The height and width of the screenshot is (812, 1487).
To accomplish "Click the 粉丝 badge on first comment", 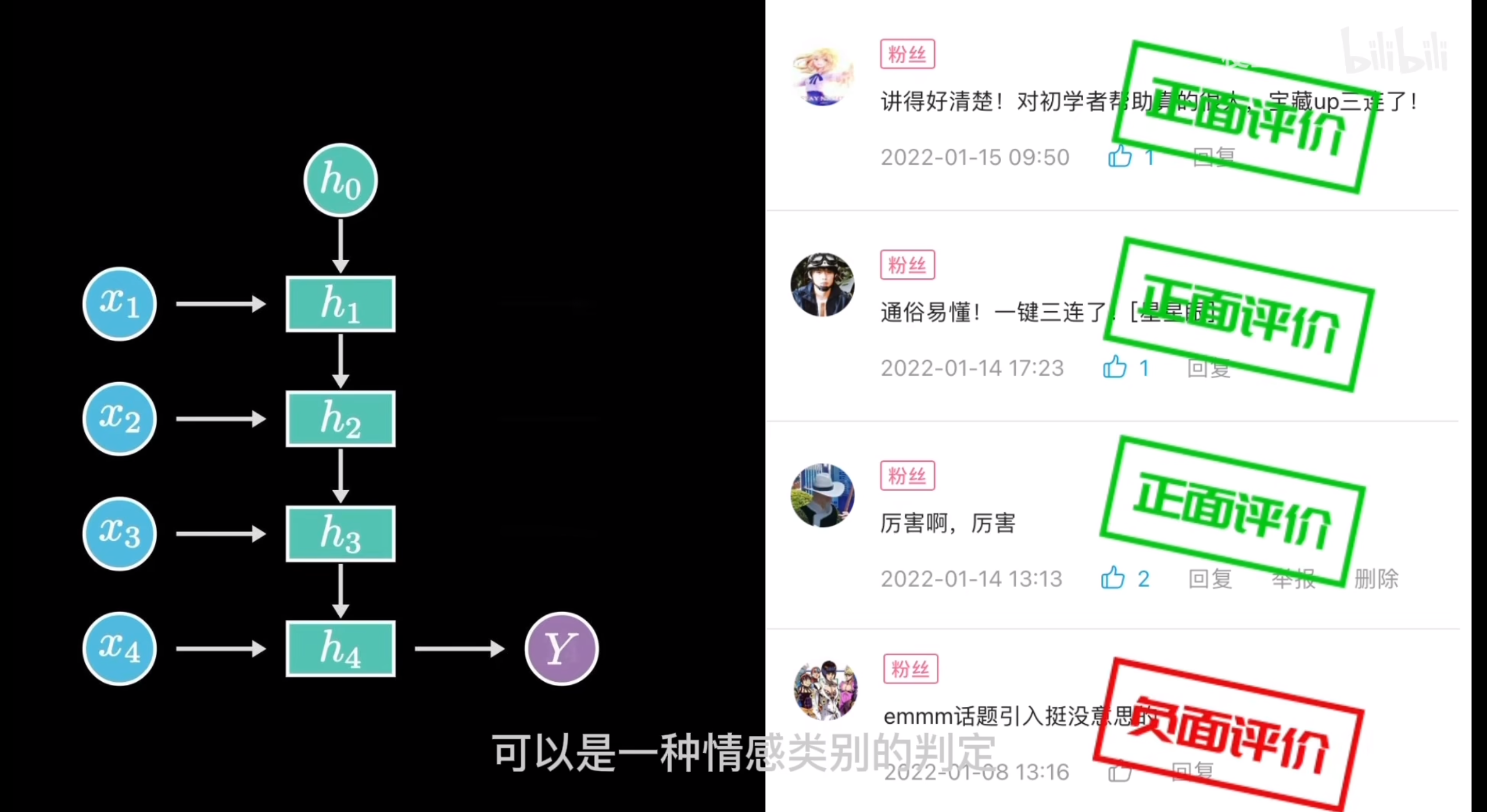I will coord(907,54).
